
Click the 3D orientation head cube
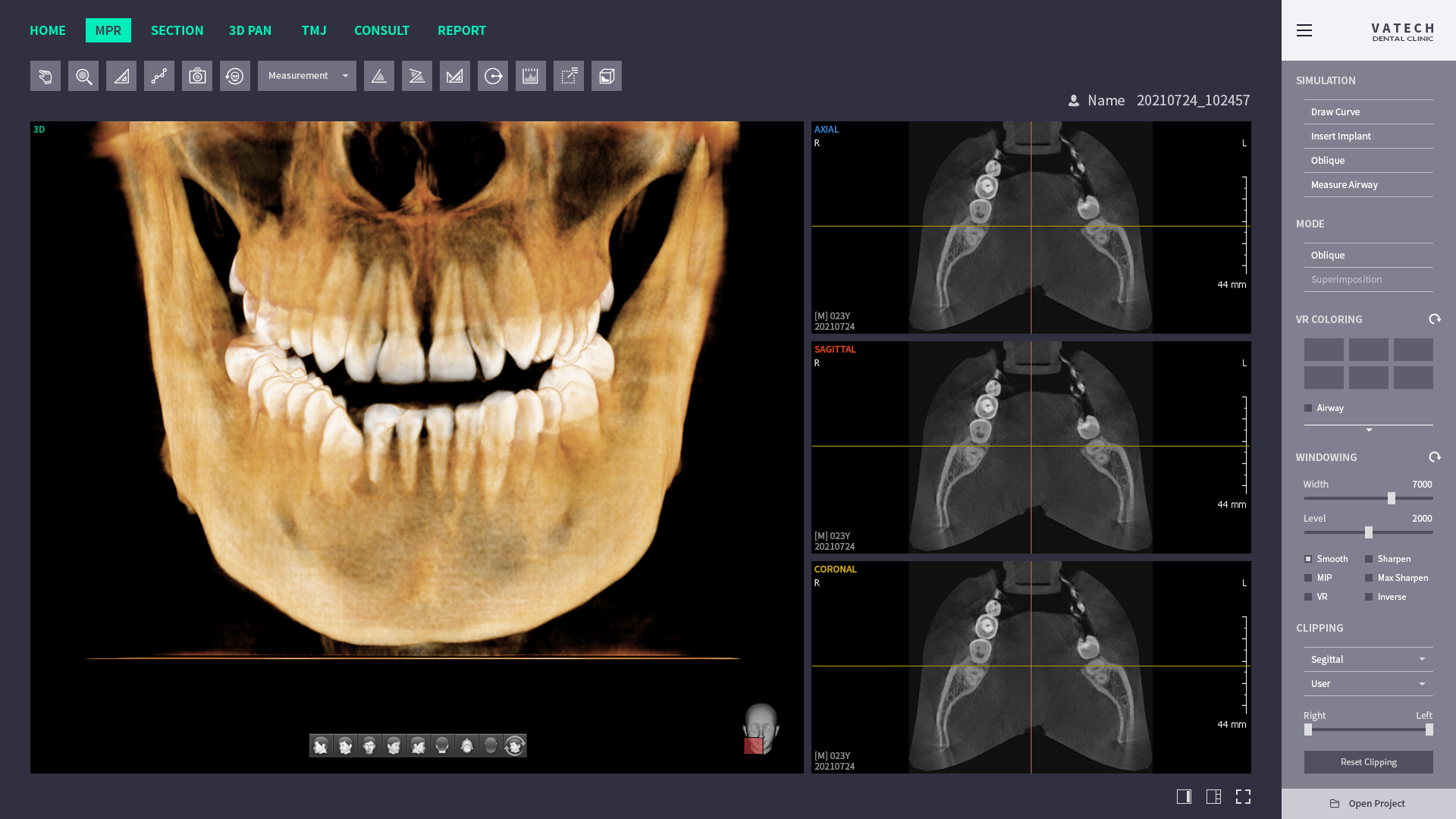point(761,729)
